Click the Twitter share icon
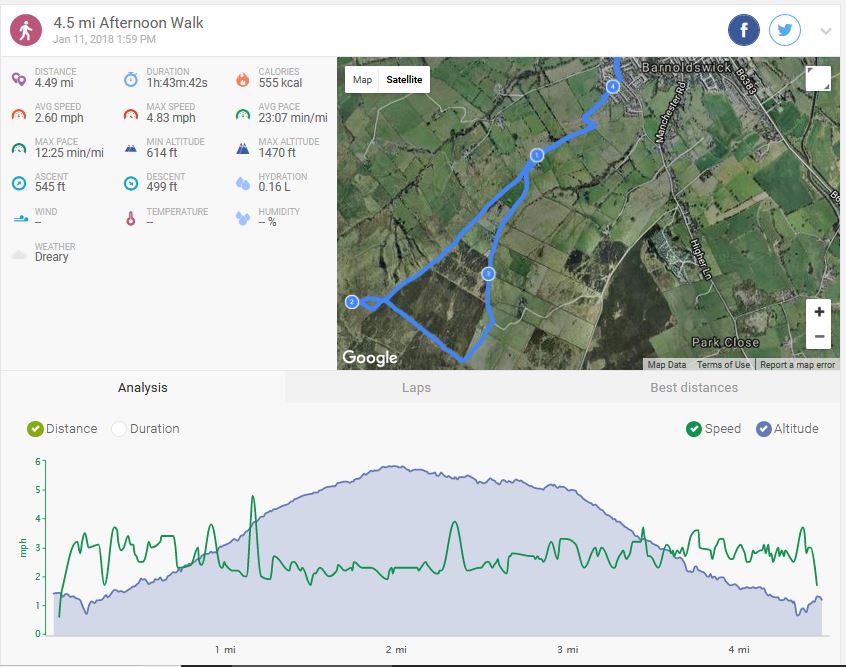The height and width of the screenshot is (667, 846). click(785, 30)
